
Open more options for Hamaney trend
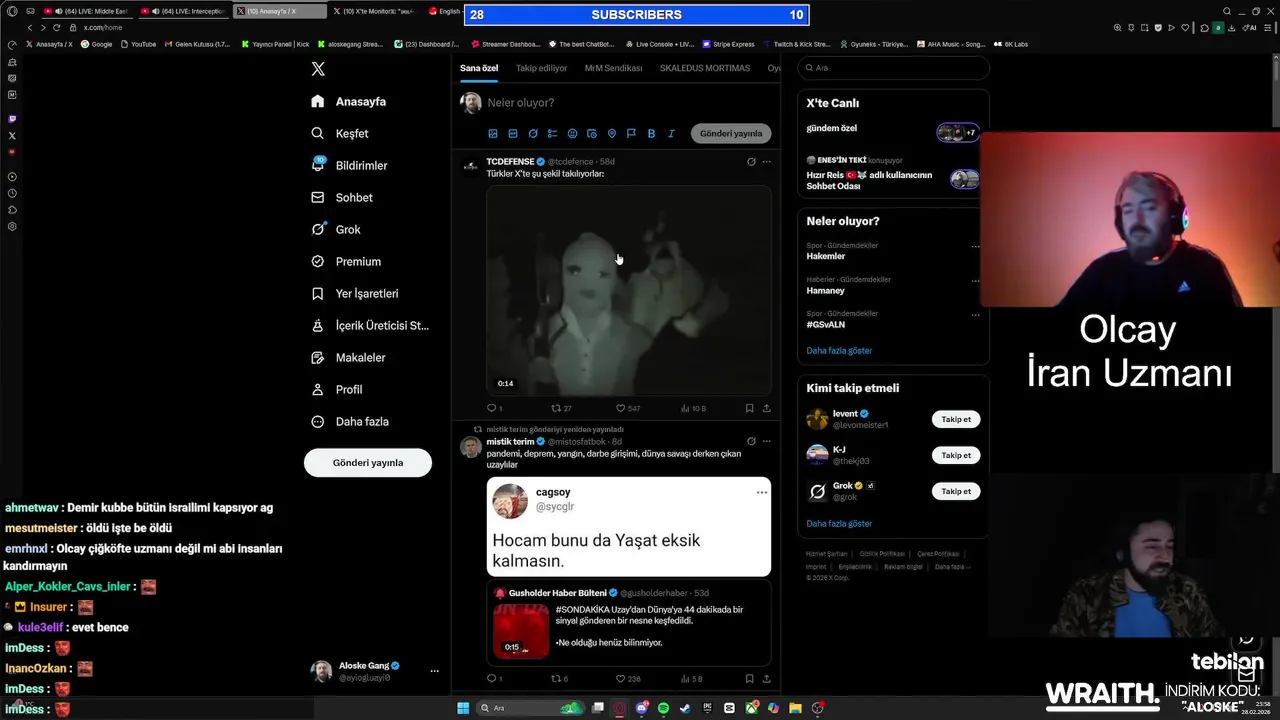click(976, 280)
